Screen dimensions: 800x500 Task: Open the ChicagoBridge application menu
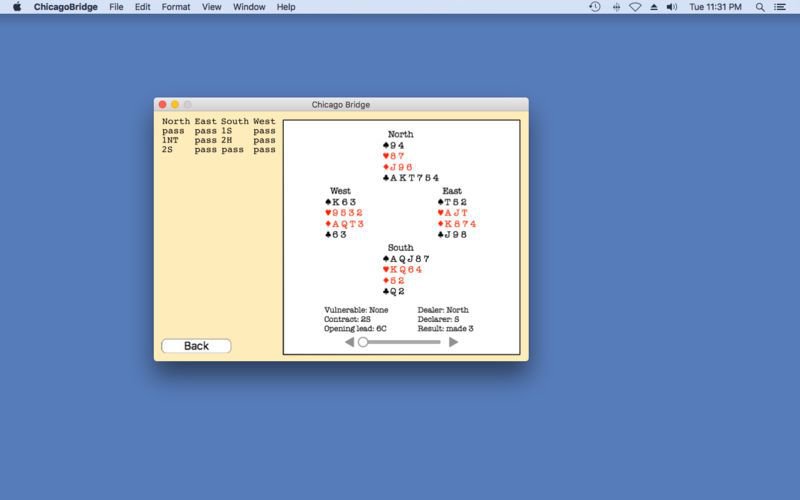point(65,7)
